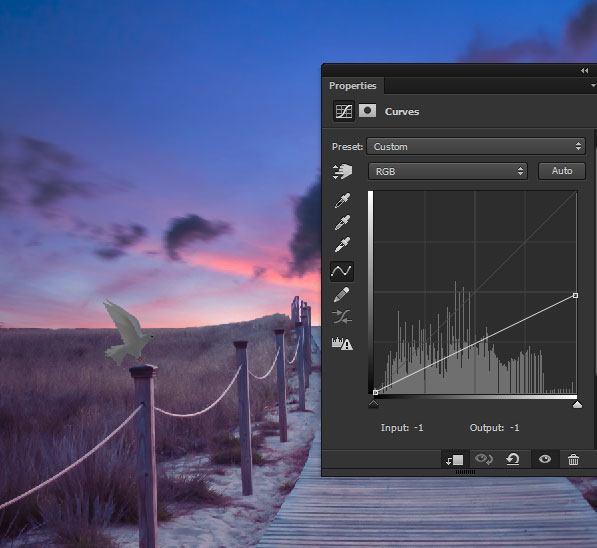The width and height of the screenshot is (597, 548).
Task: Pick the gray point eyedropper
Action: pyautogui.click(x=342, y=222)
